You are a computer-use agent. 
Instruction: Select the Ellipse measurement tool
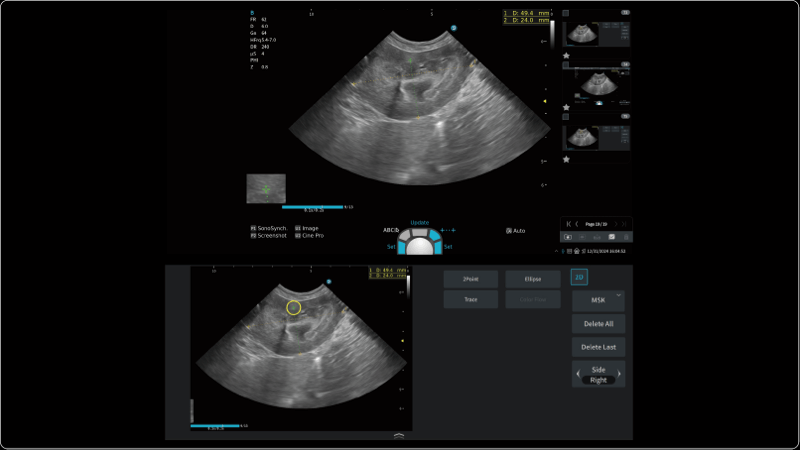pos(532,278)
